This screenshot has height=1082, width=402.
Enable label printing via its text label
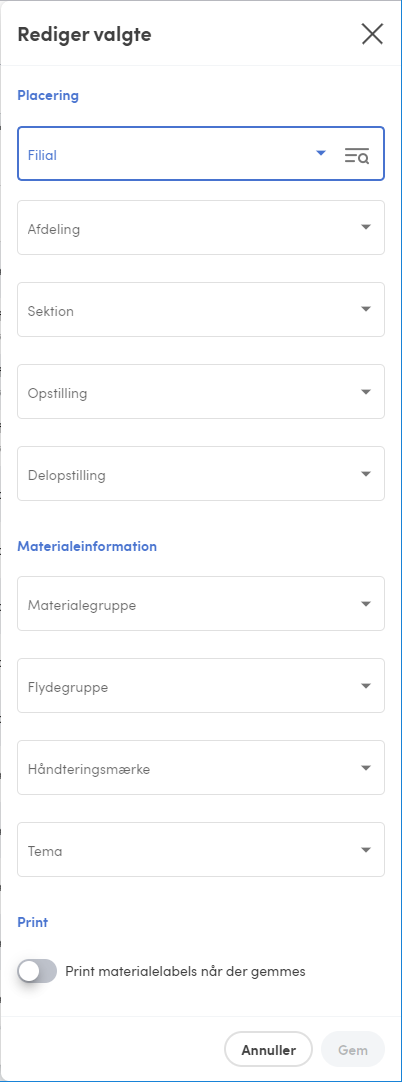point(185,972)
